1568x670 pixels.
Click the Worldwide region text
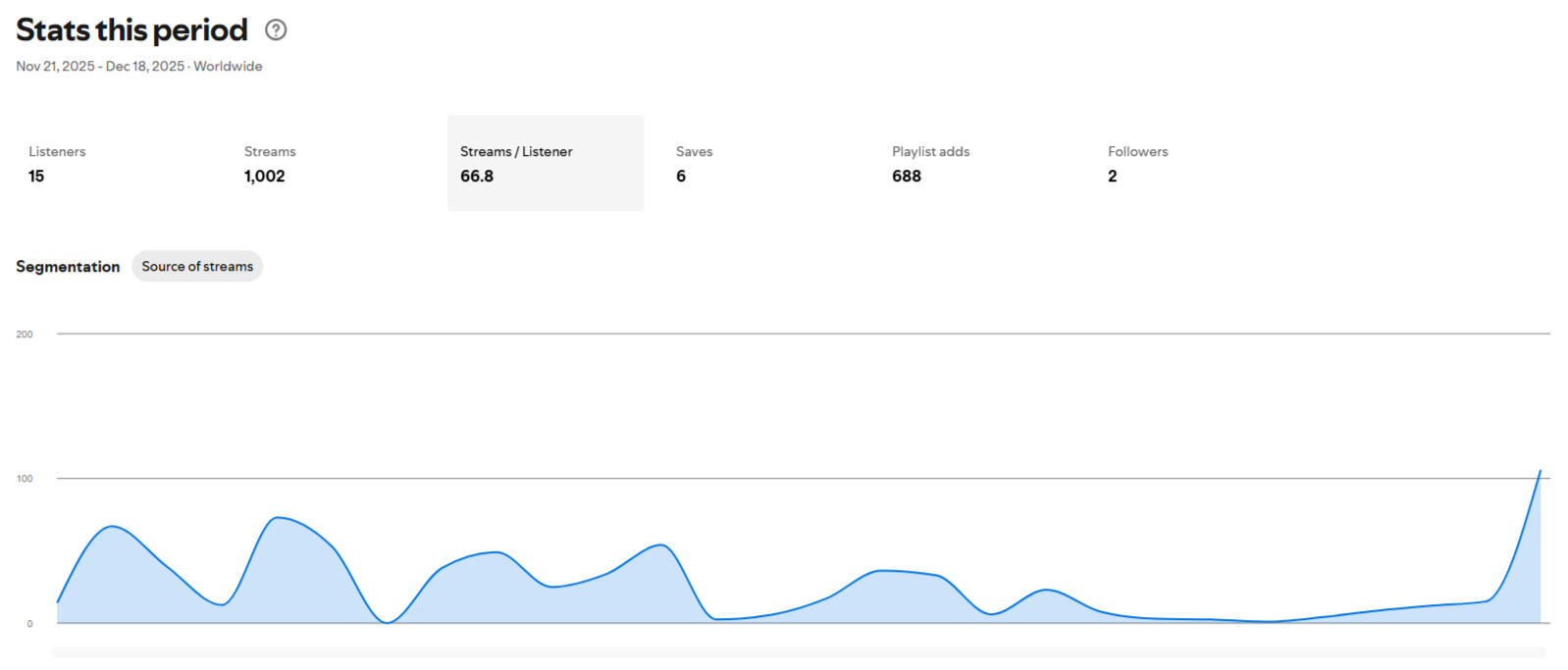pyautogui.click(x=228, y=67)
